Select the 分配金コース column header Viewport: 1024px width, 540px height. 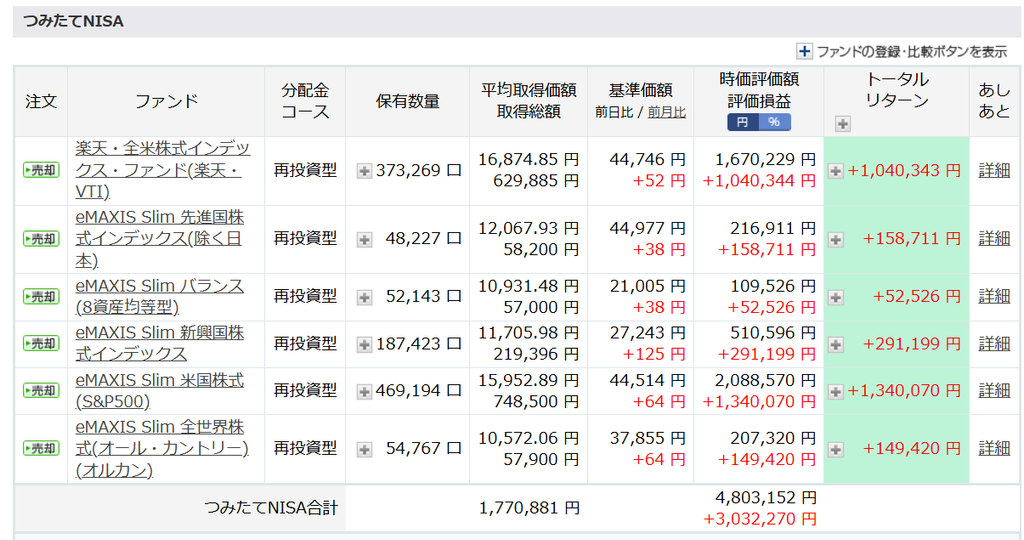coord(305,101)
